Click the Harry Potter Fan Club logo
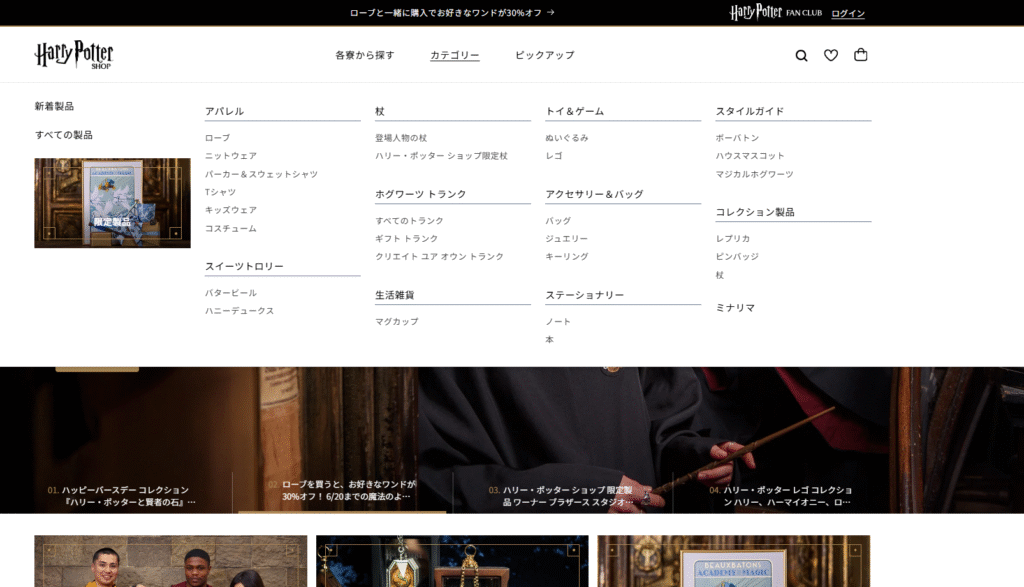The image size is (1024, 587). coord(776,12)
